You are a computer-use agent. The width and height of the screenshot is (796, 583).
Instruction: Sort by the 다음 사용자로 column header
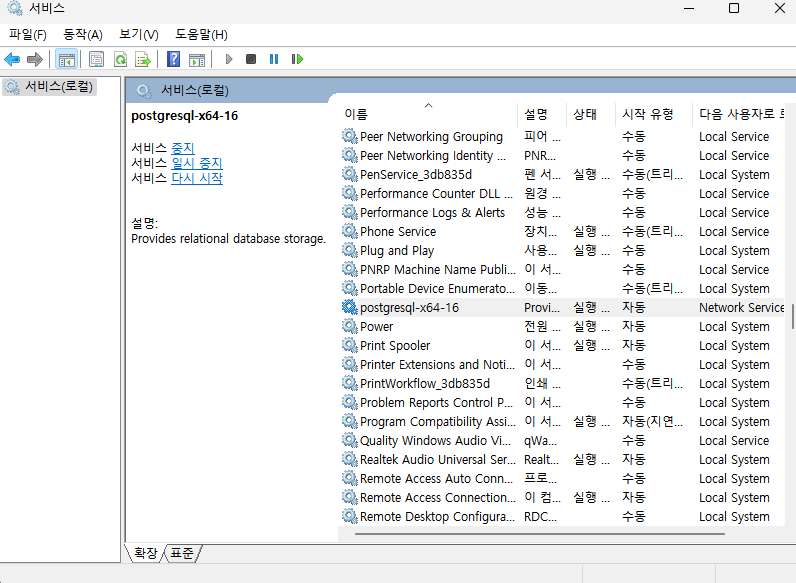click(x=741, y=114)
